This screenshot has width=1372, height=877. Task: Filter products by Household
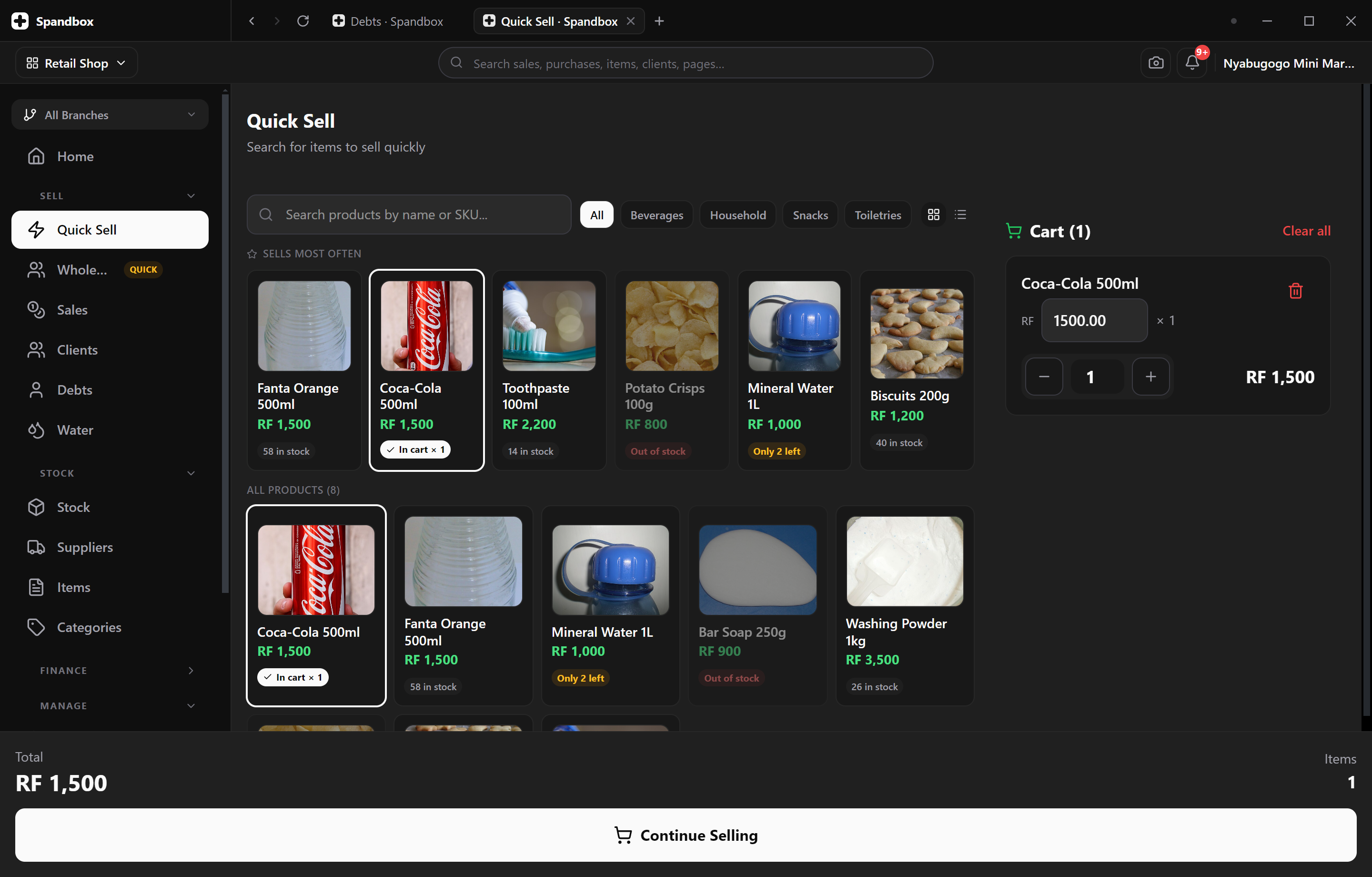tap(738, 215)
